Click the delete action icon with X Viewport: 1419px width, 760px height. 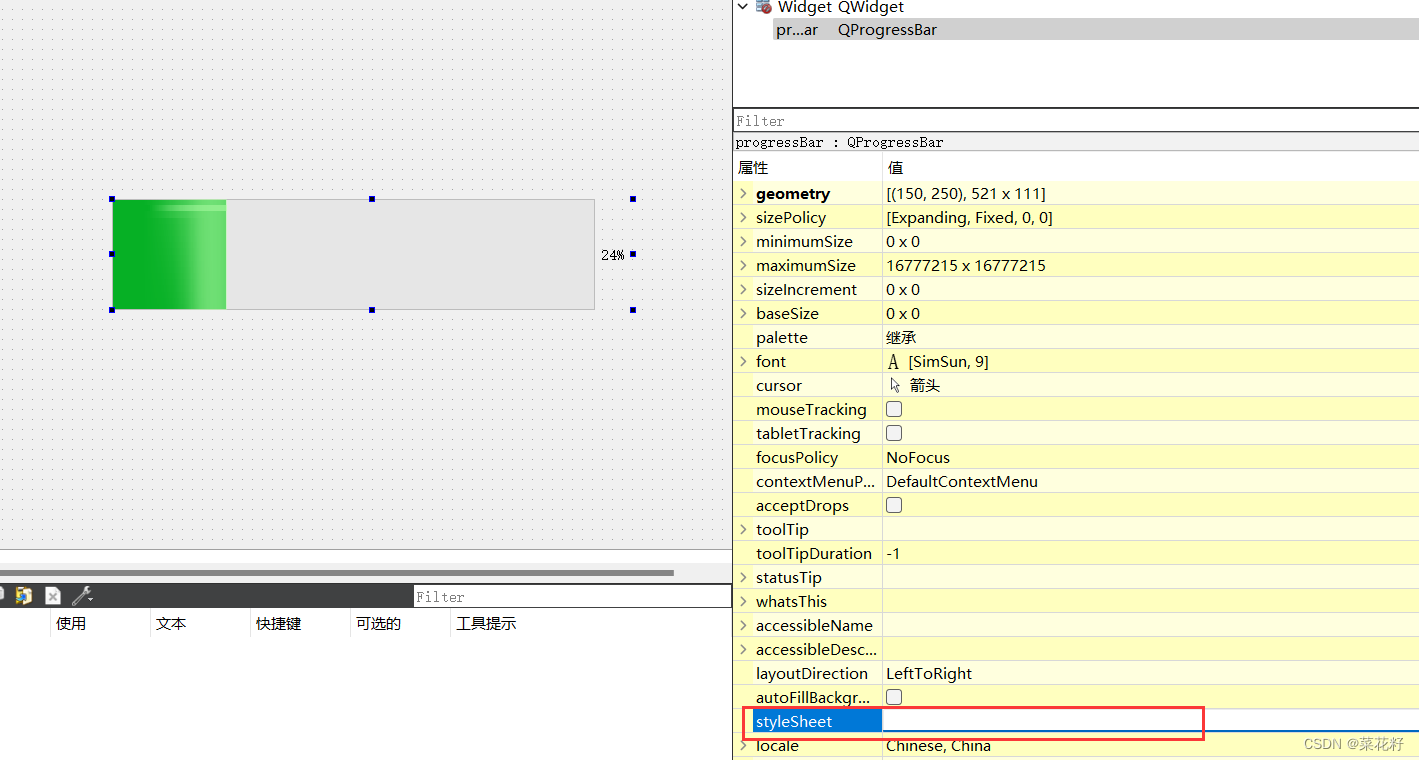tap(53, 596)
